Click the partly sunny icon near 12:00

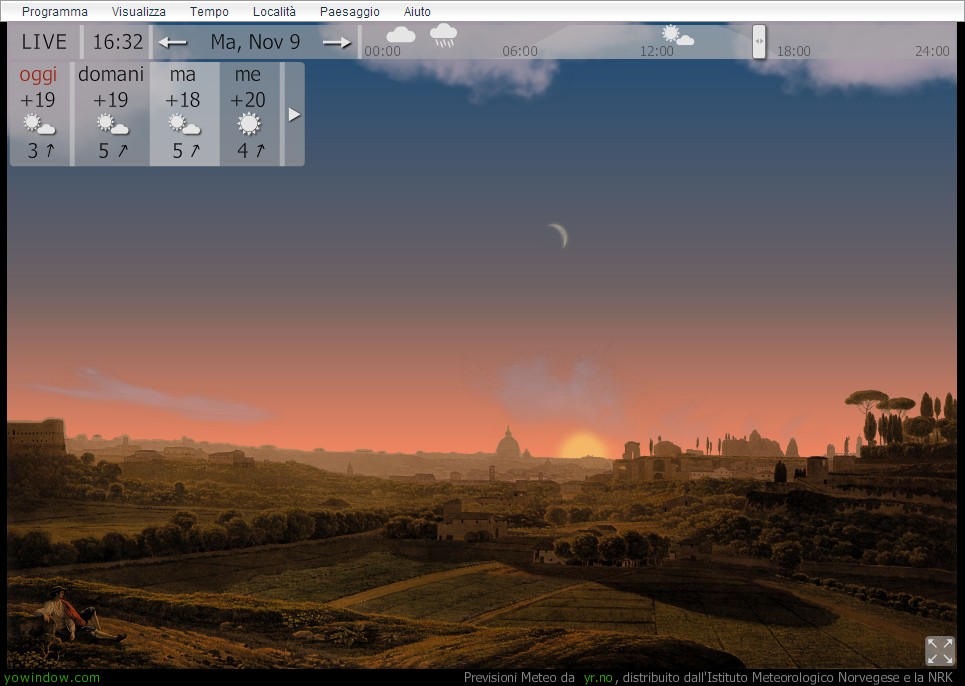[677, 35]
